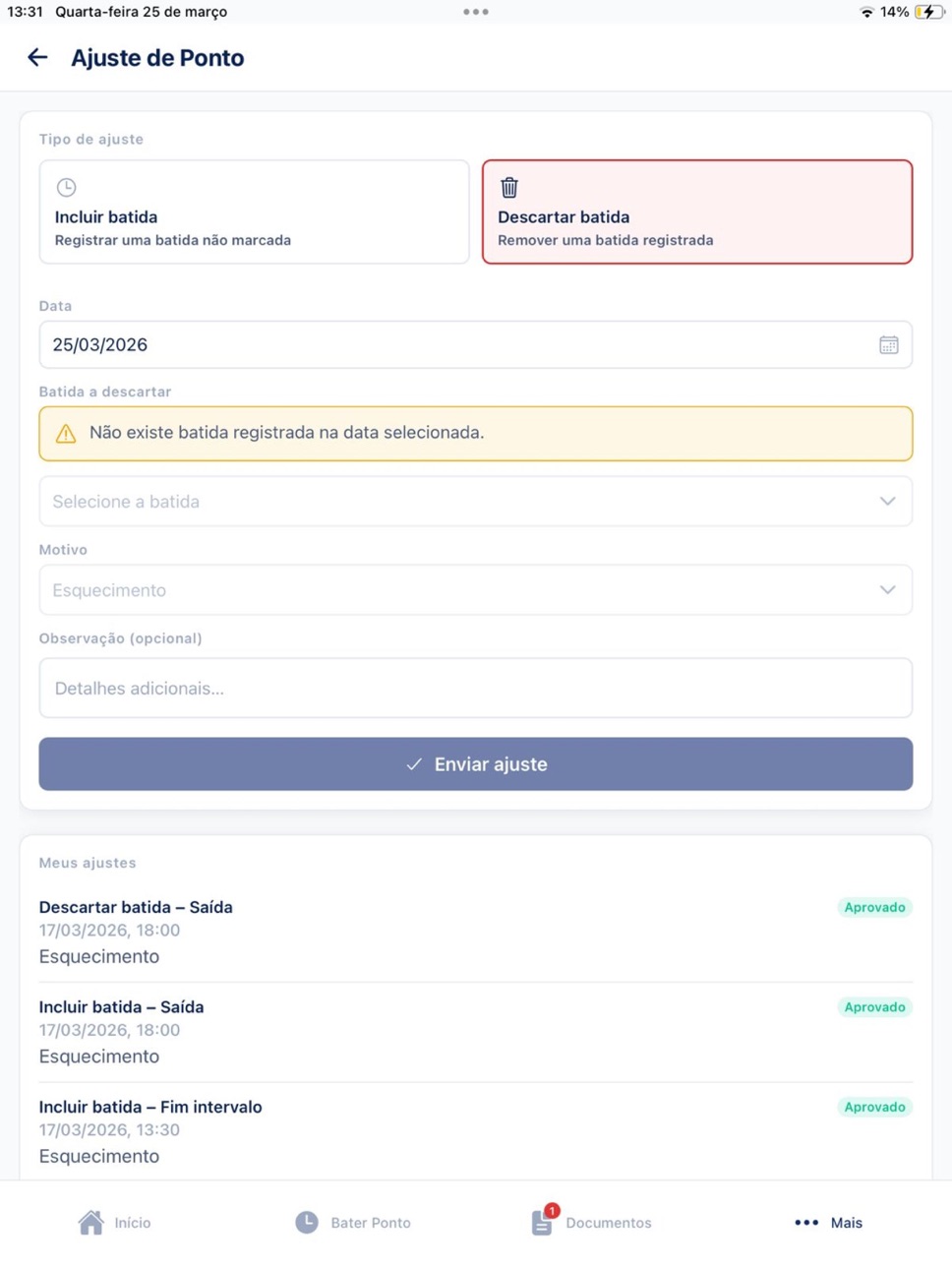Click the date field showing 25/03/2026
952x1269 pixels.
pyautogui.click(x=475, y=345)
